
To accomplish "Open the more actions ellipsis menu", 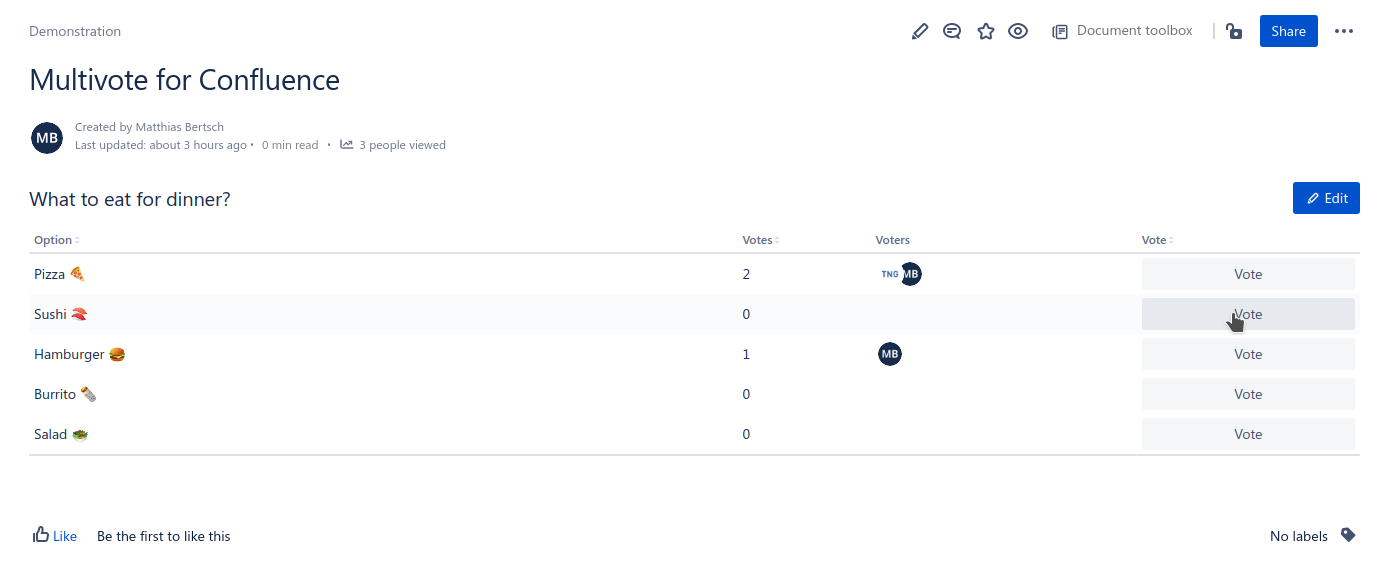I will coord(1344,31).
